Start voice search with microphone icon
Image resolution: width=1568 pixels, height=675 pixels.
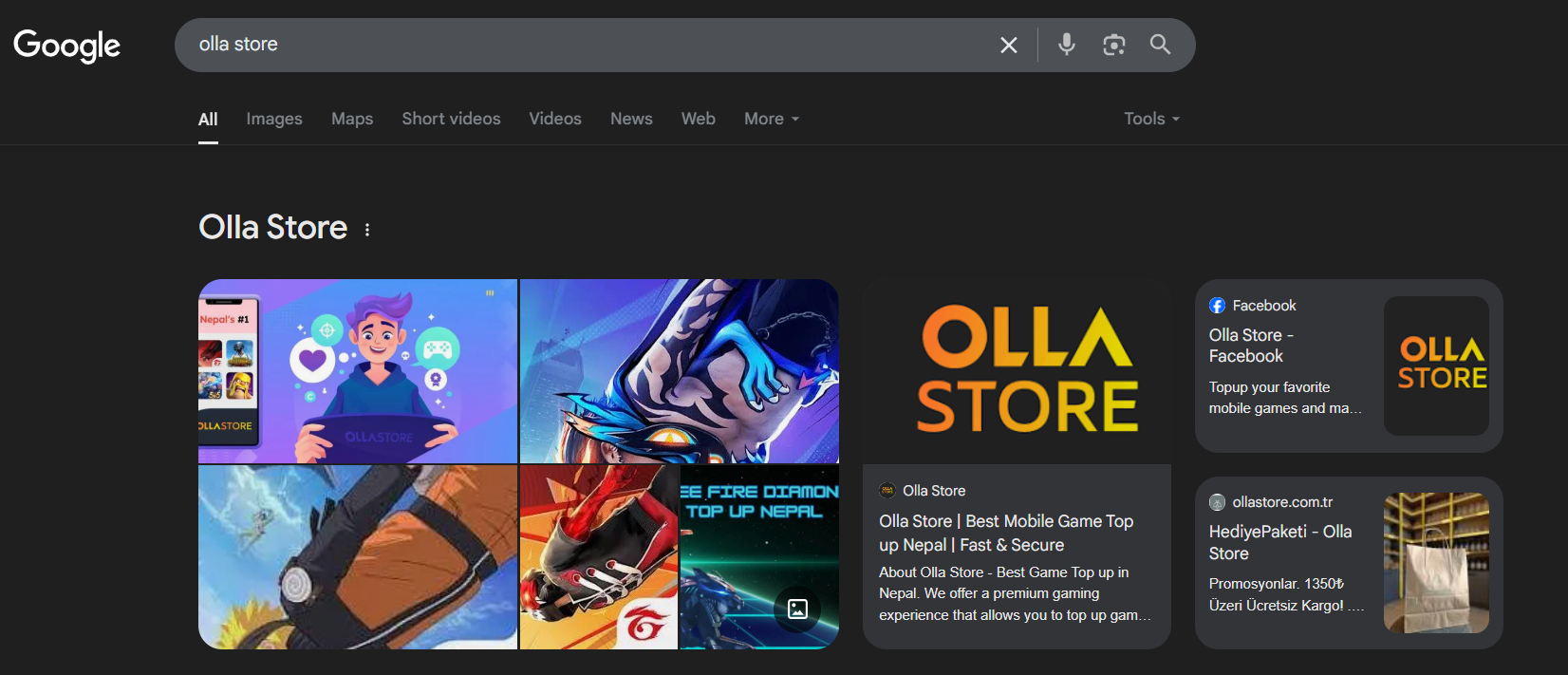tap(1067, 45)
